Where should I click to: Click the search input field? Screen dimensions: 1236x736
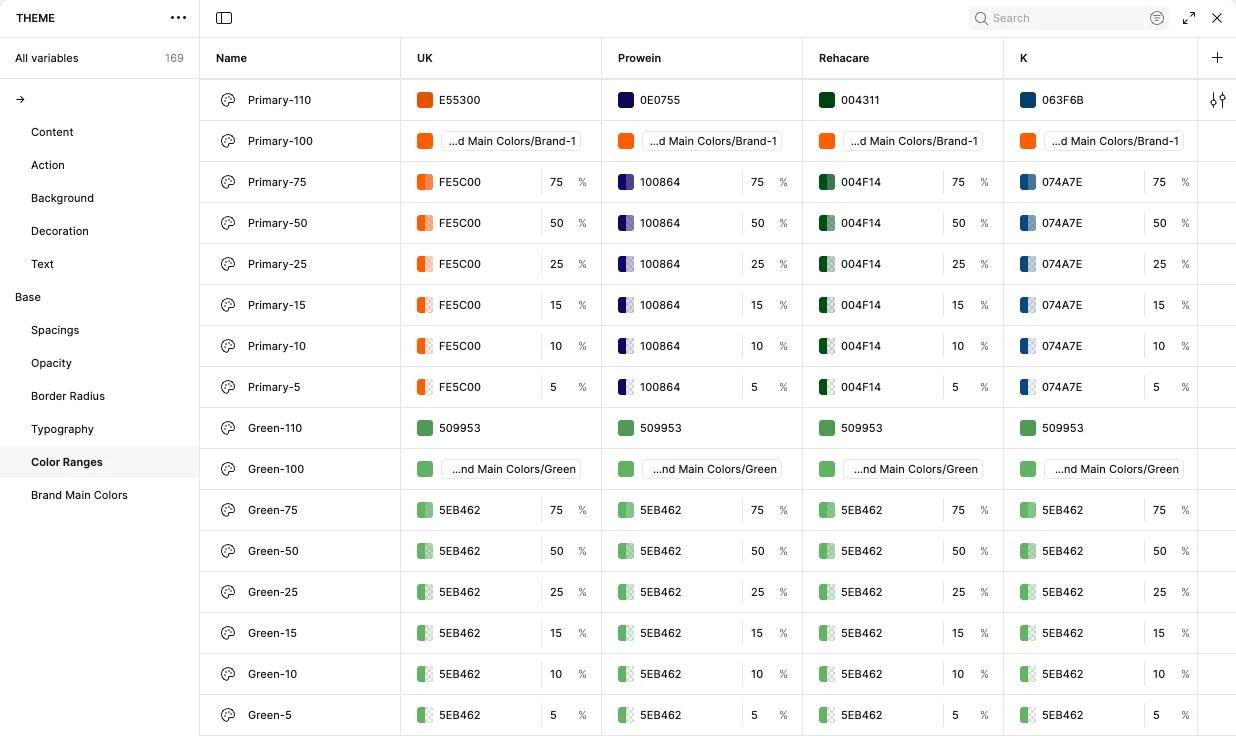[1058, 18]
